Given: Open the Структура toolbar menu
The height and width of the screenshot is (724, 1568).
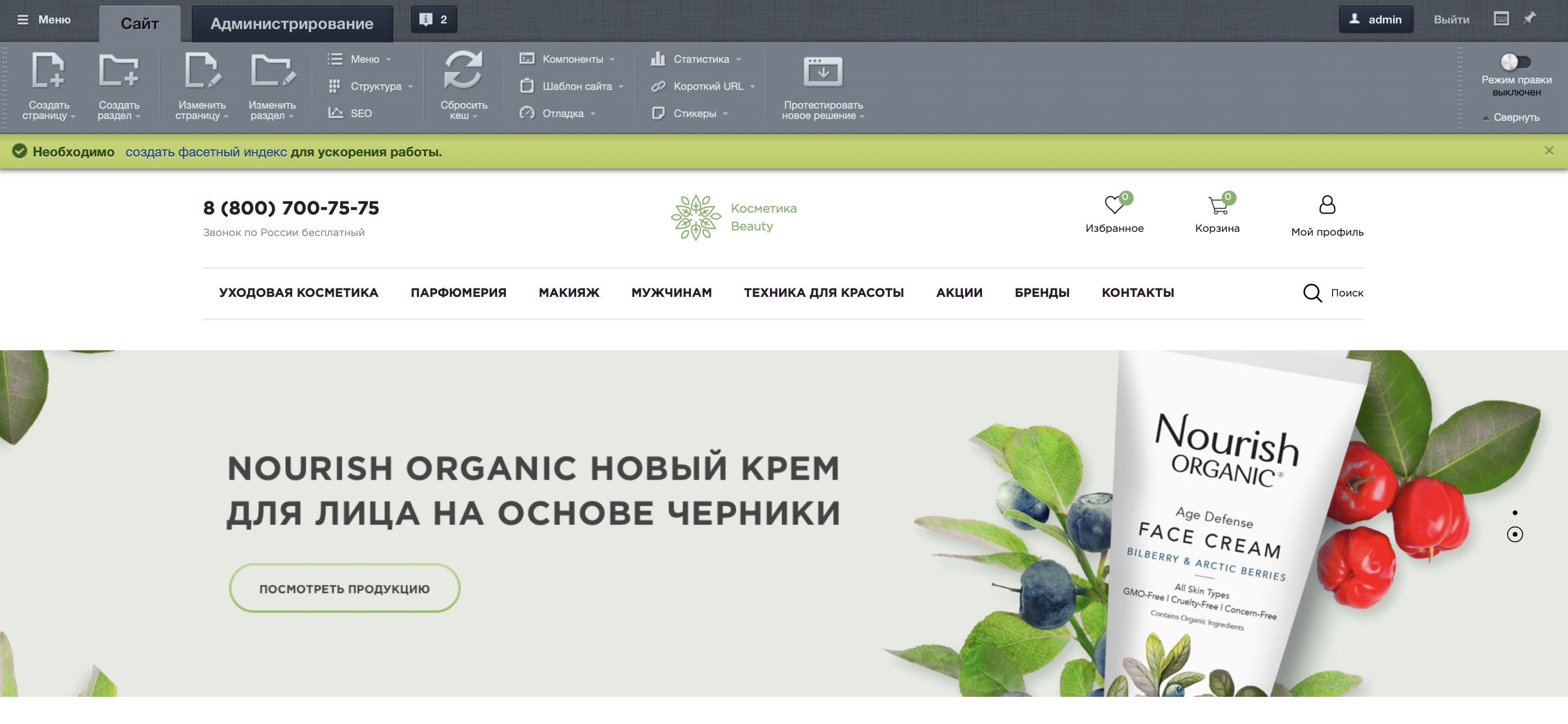Looking at the screenshot, I should [x=370, y=87].
